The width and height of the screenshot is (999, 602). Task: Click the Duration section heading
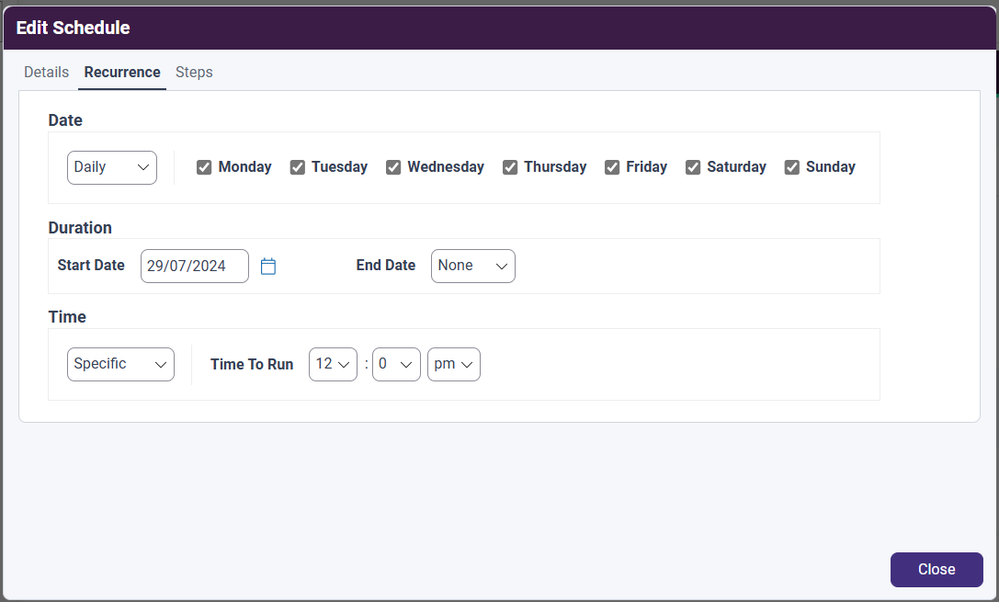(80, 227)
